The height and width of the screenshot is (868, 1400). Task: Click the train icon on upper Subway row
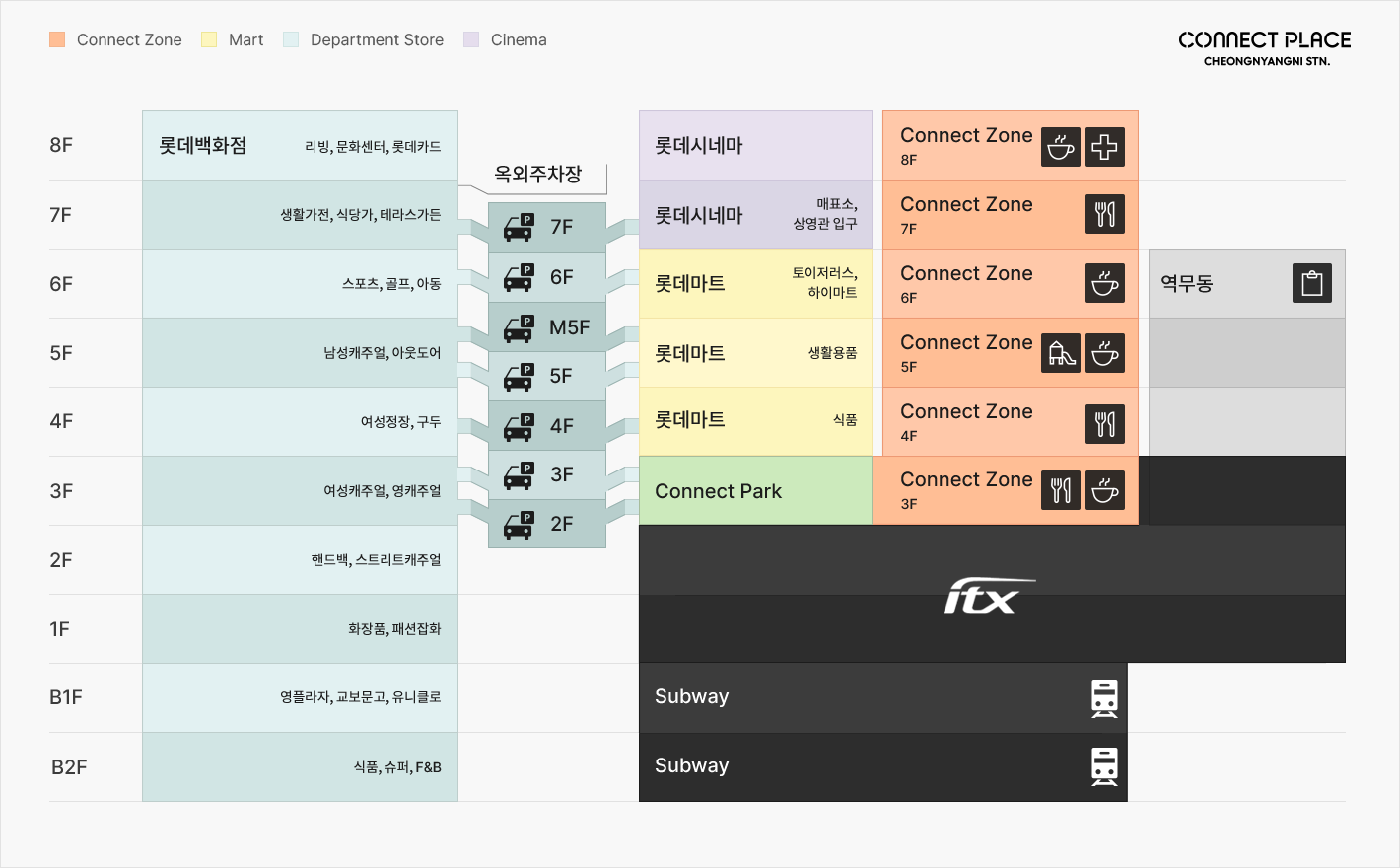click(1105, 697)
